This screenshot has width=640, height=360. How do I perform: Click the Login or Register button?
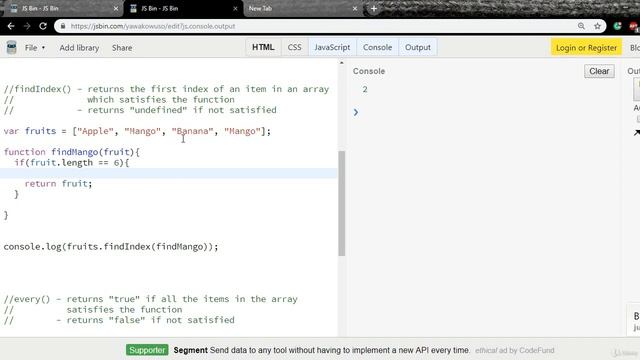click(586, 48)
